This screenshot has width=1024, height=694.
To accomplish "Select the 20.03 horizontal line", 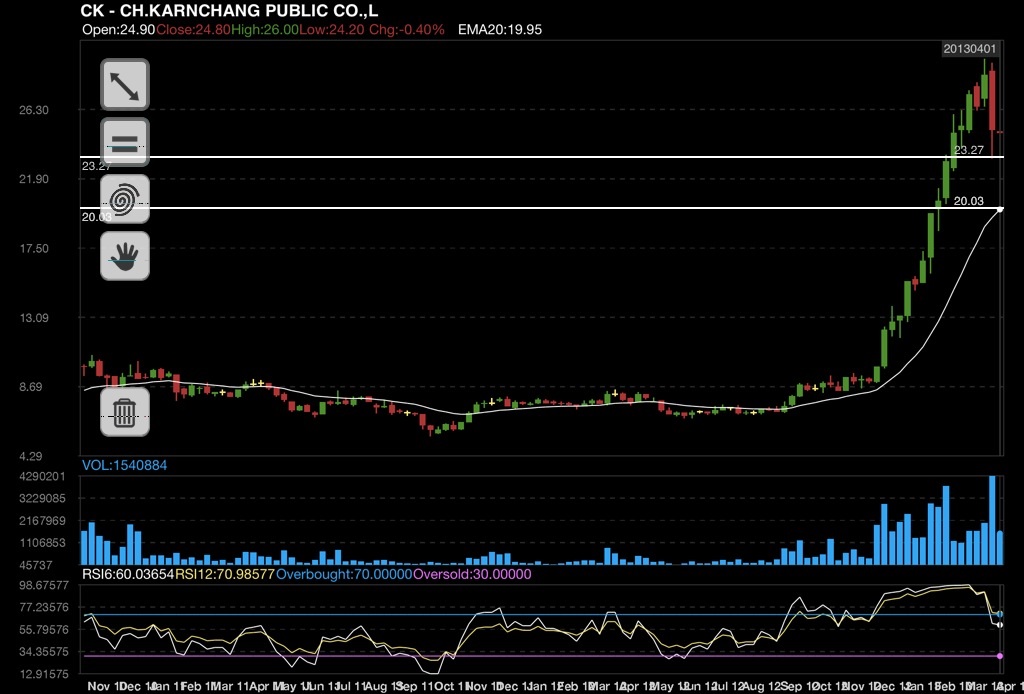I will (541, 208).
